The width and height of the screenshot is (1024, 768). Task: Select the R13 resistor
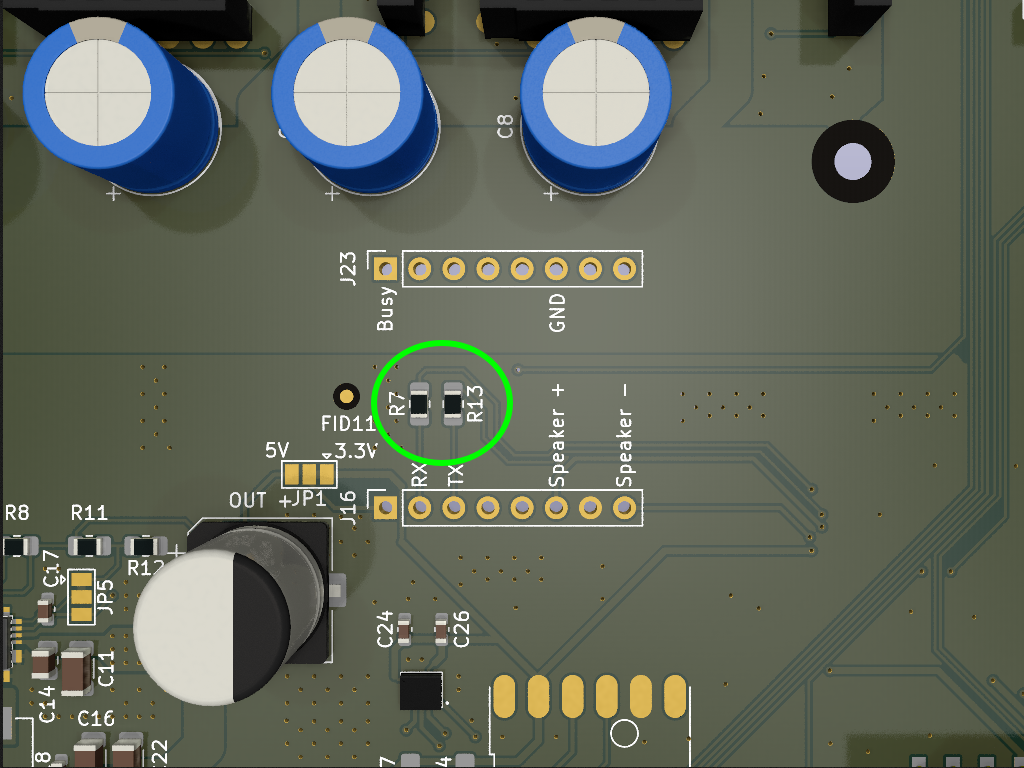454,404
